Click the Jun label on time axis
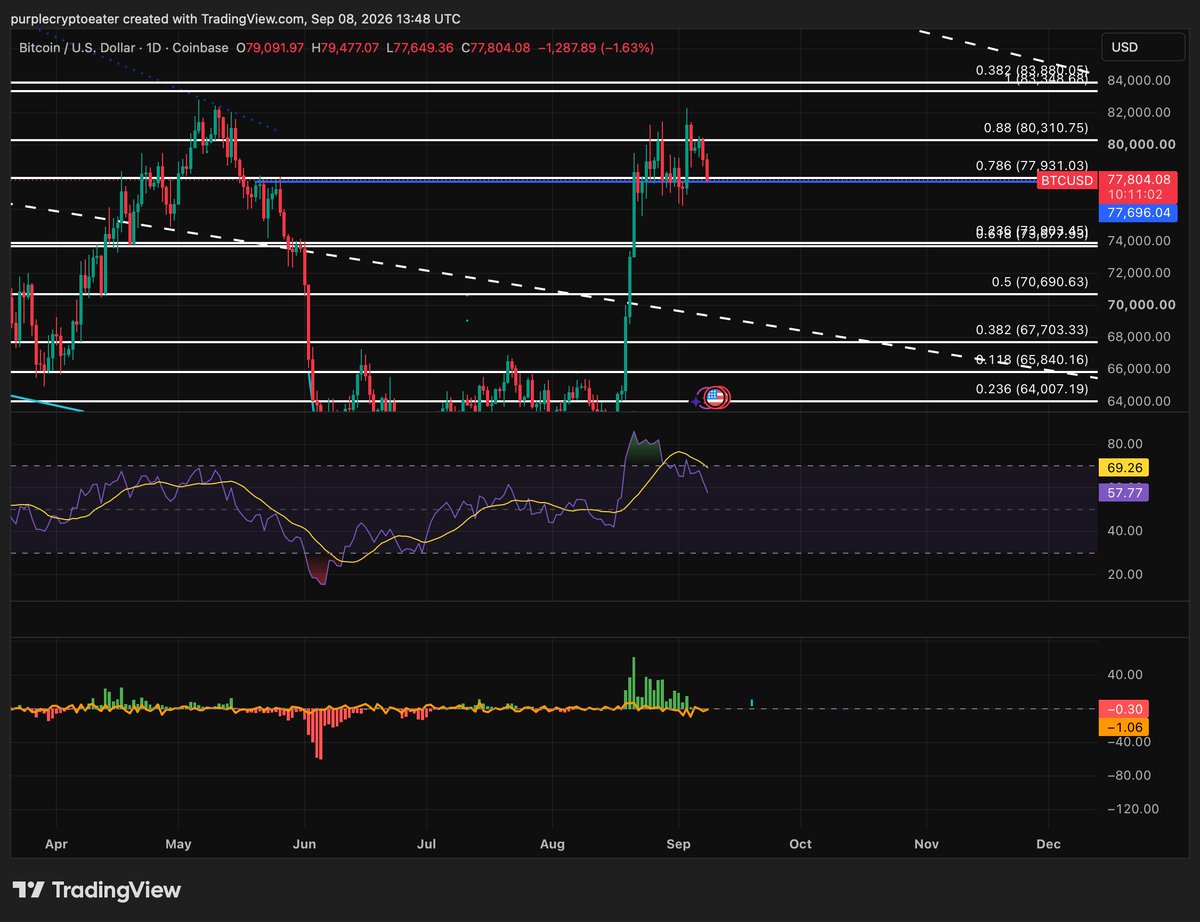 (305, 844)
